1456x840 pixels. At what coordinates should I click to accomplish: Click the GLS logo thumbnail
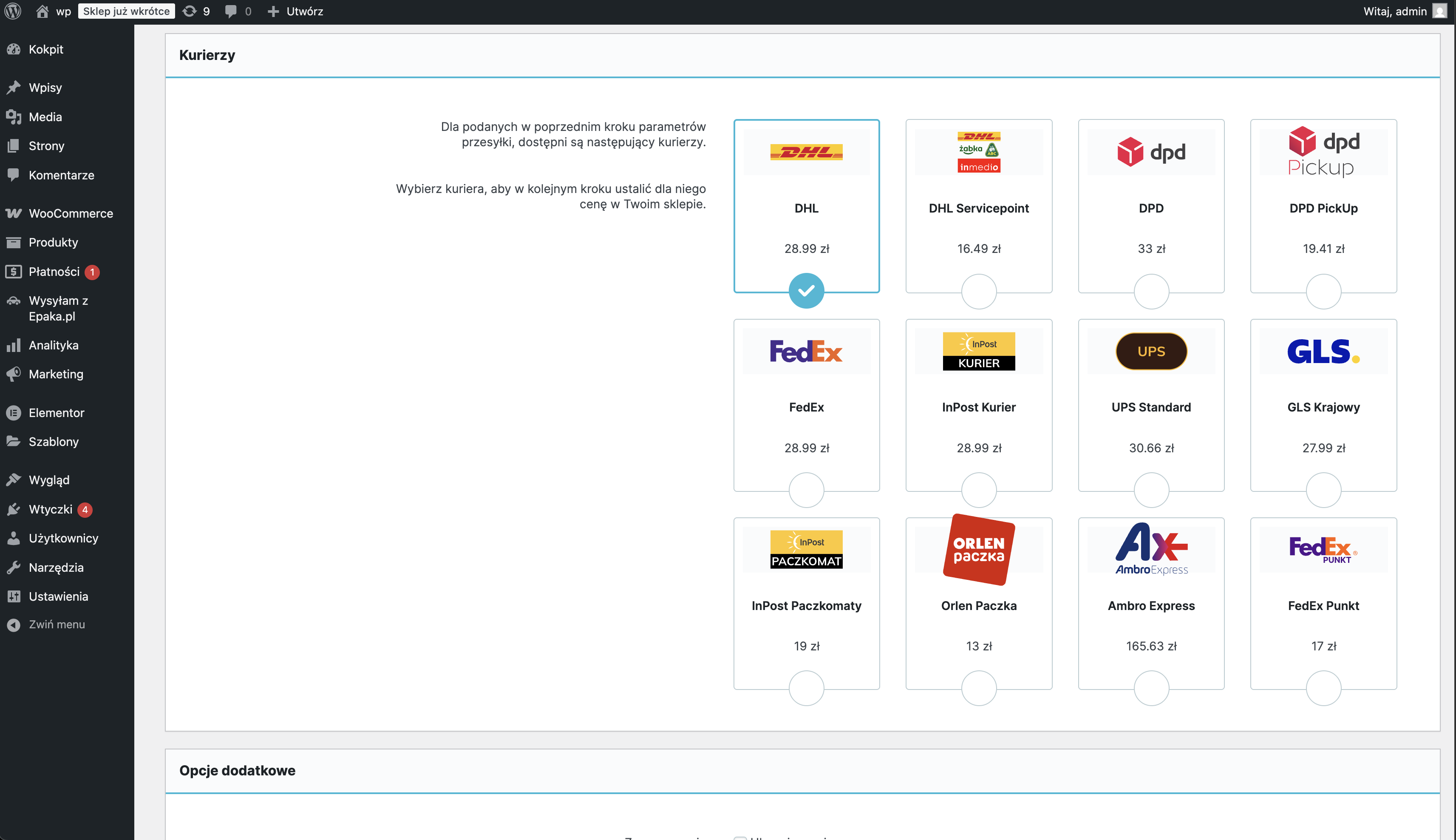point(1323,351)
